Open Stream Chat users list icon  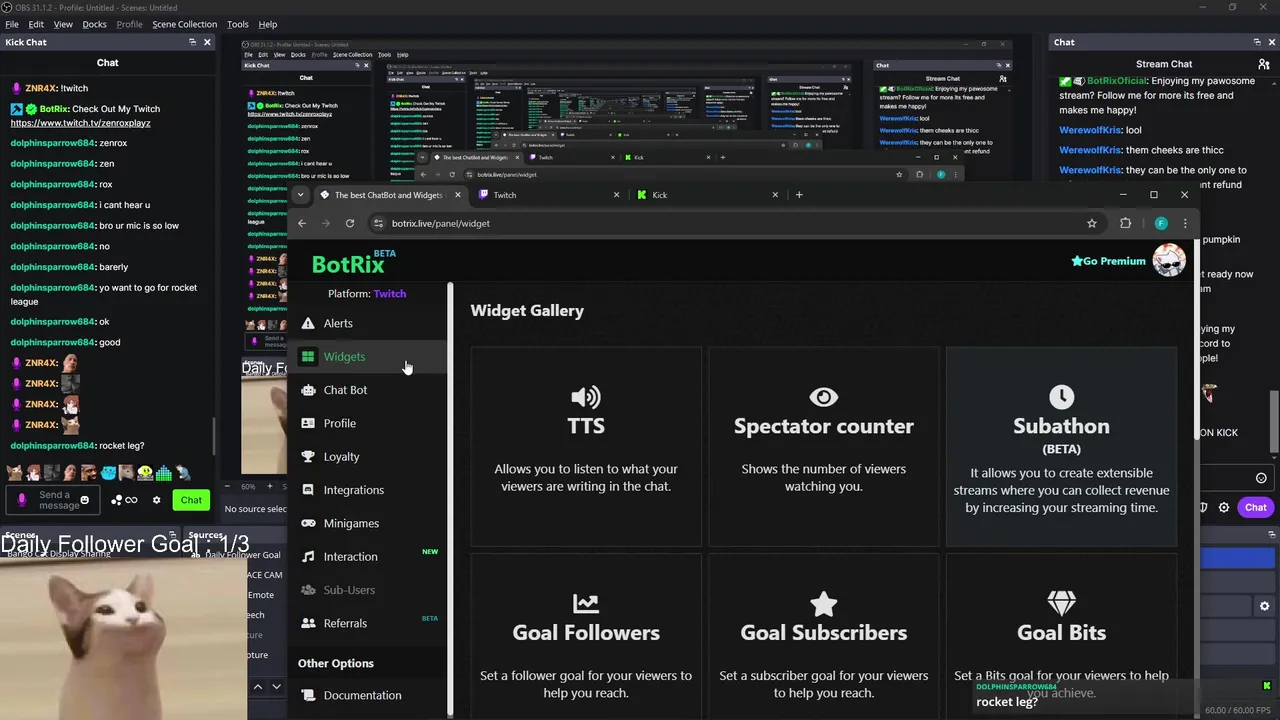(1264, 64)
